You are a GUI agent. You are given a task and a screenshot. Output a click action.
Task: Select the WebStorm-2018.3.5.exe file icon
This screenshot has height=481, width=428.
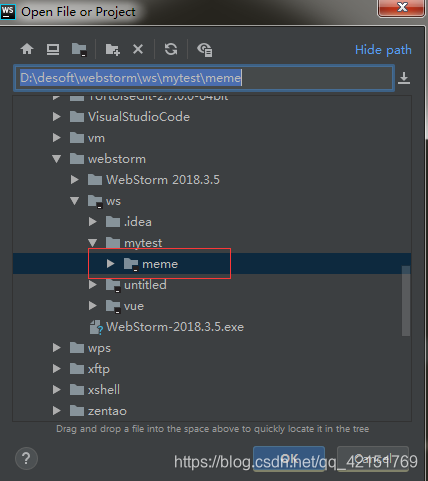pos(96,327)
